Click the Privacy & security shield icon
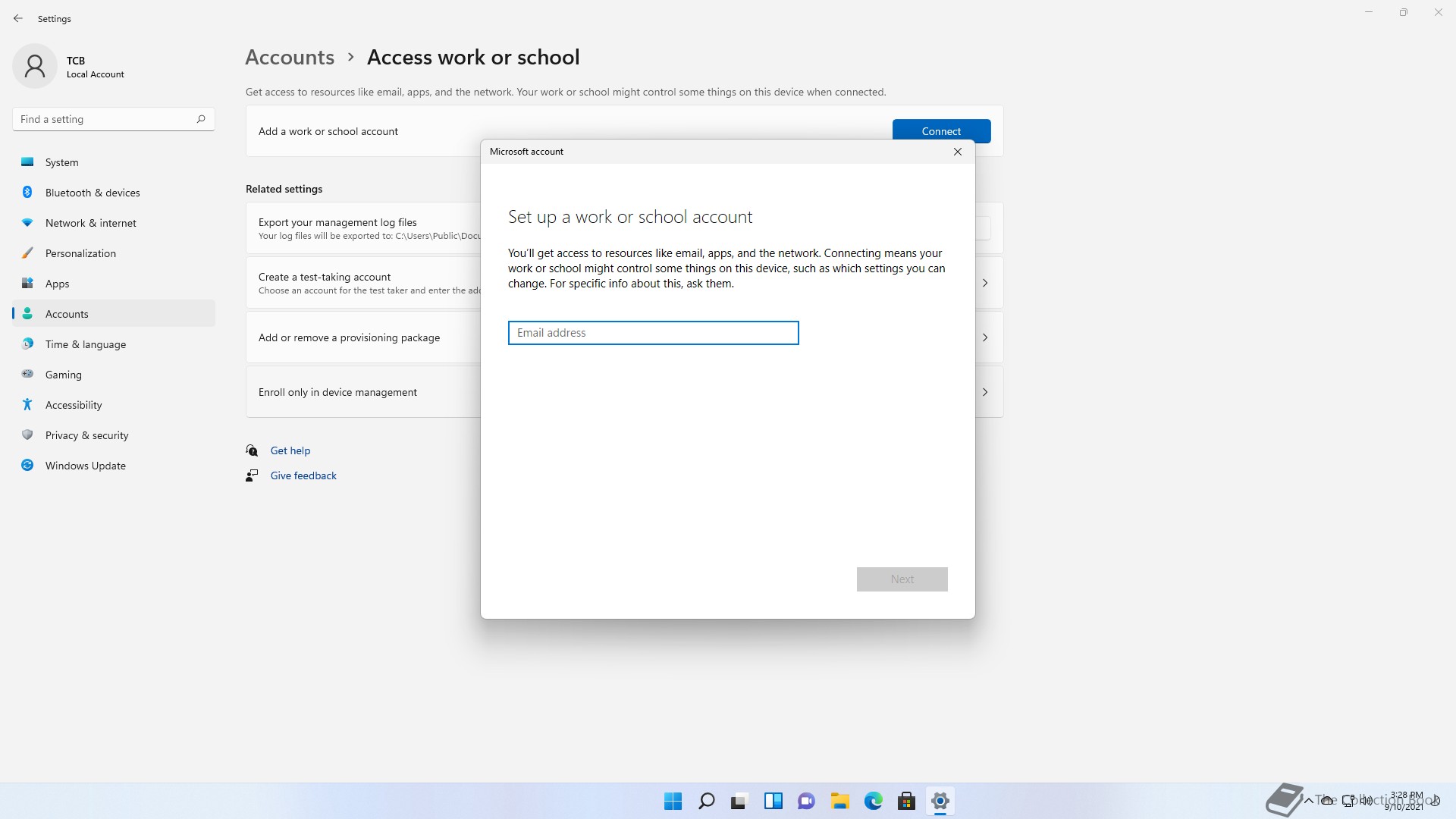Screen dimensions: 1456x819 27,435
